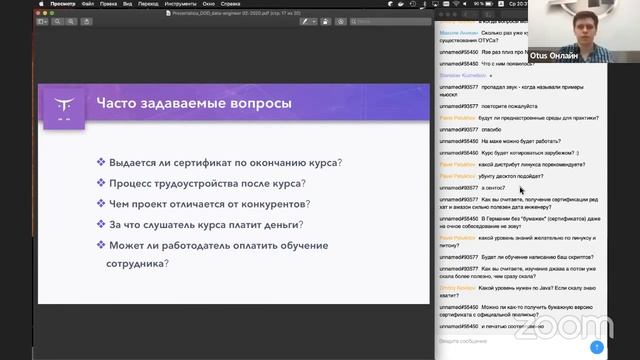Show the markup toolbar icon
Image resolution: width=640 pixels, height=360 pixels.
click(341, 21)
